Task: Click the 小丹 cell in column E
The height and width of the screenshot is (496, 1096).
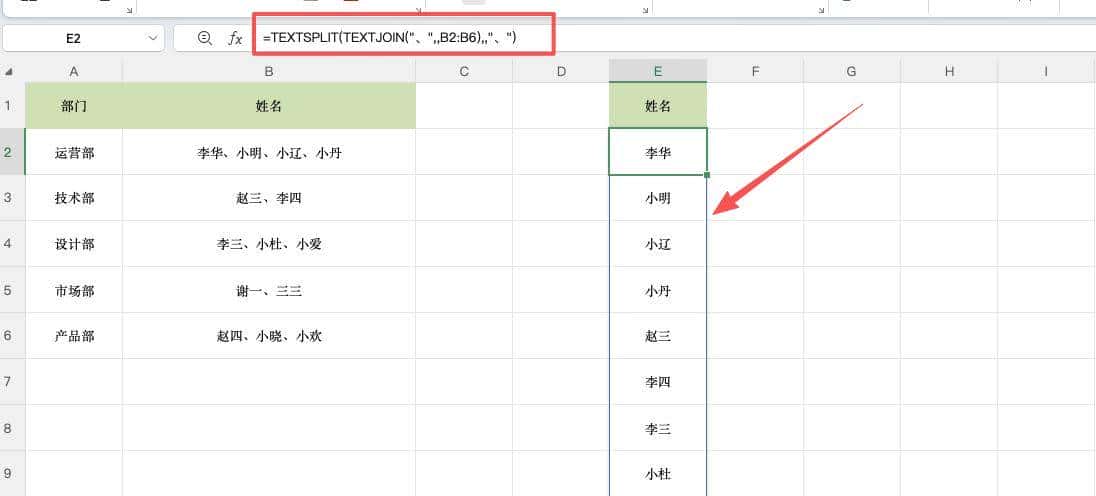Action: click(x=658, y=290)
